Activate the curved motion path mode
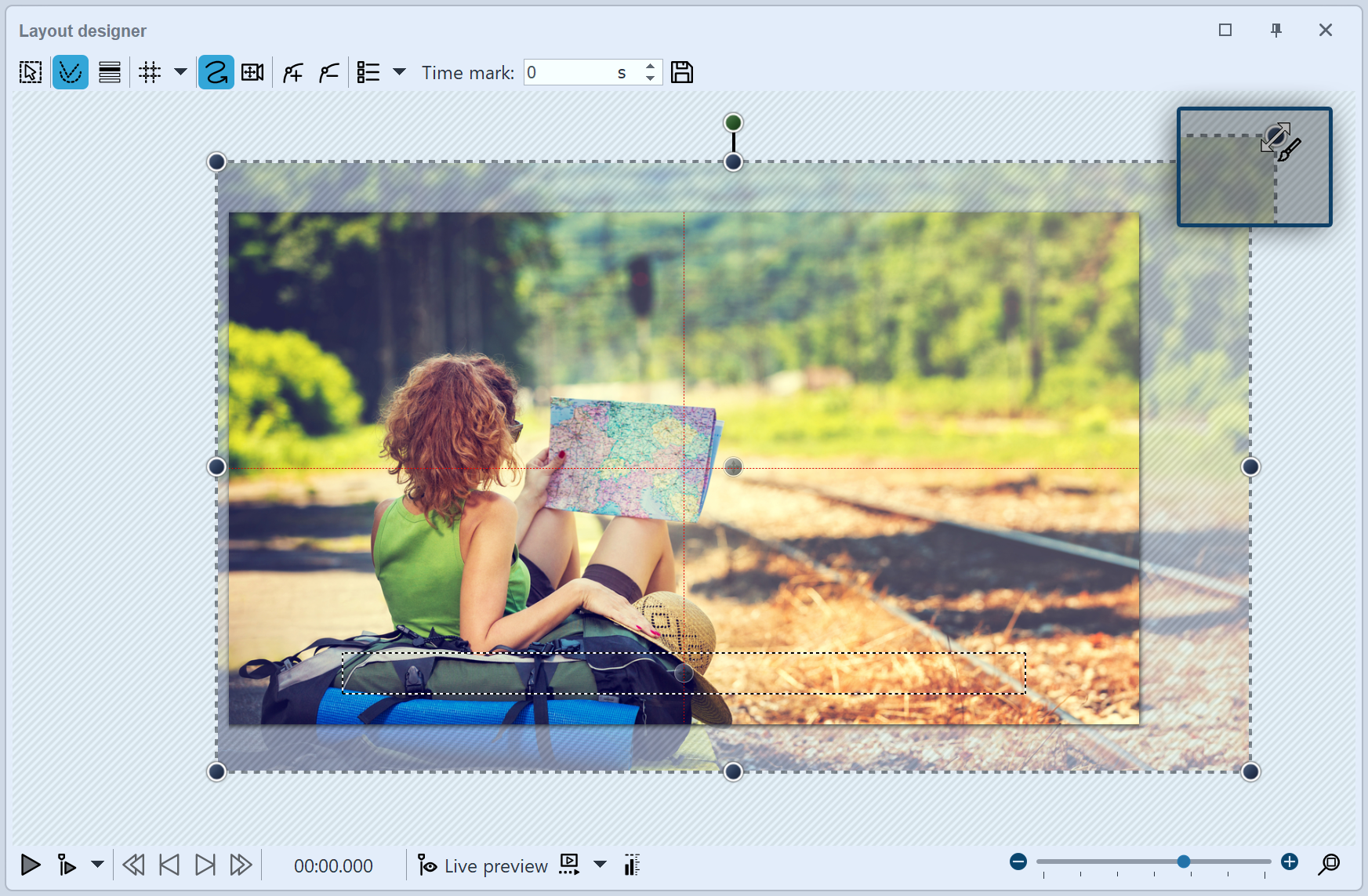 (216, 72)
